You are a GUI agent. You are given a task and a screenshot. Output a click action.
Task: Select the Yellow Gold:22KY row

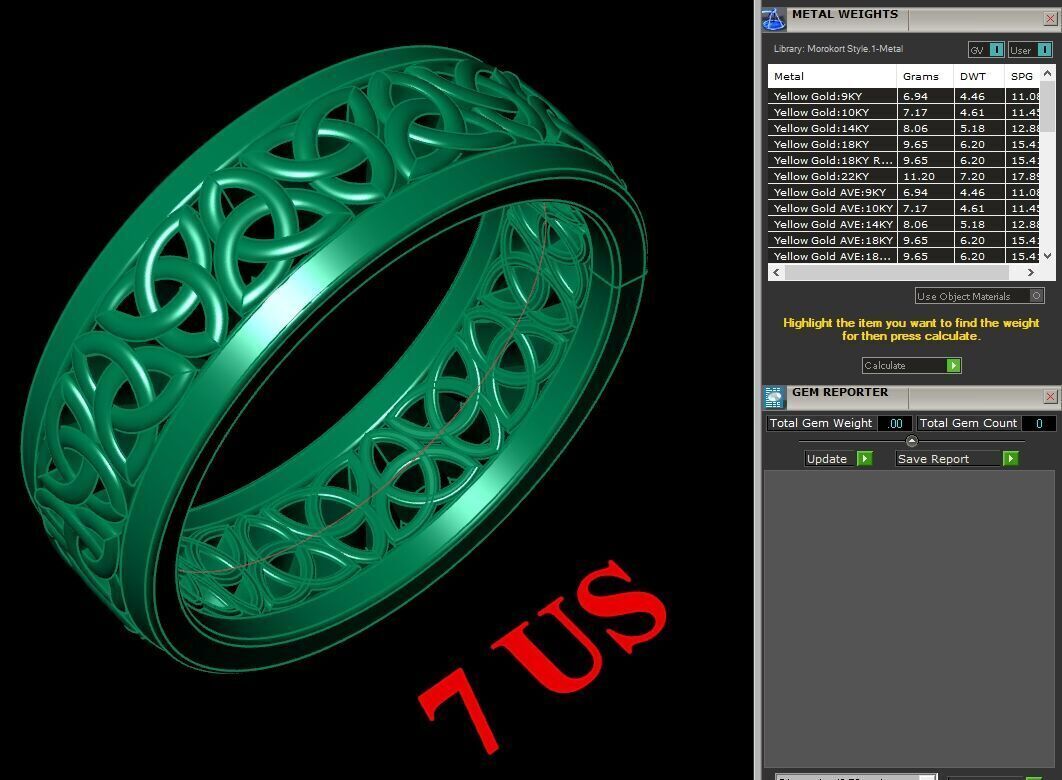coord(904,176)
